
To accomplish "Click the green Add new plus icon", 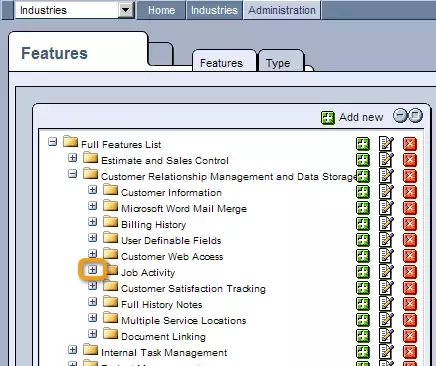I will [x=328, y=118].
